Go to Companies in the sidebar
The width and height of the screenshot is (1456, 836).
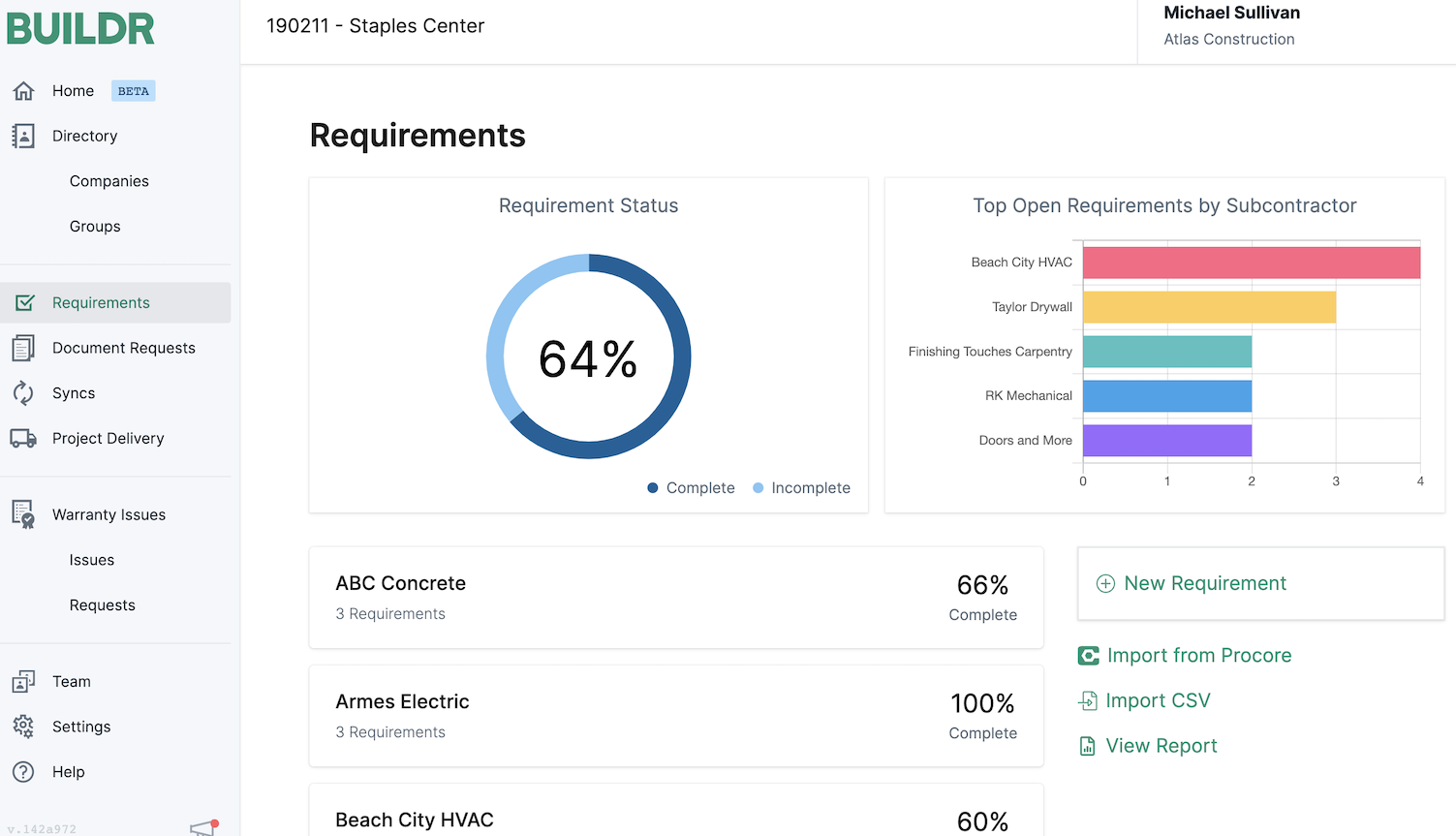(x=109, y=181)
